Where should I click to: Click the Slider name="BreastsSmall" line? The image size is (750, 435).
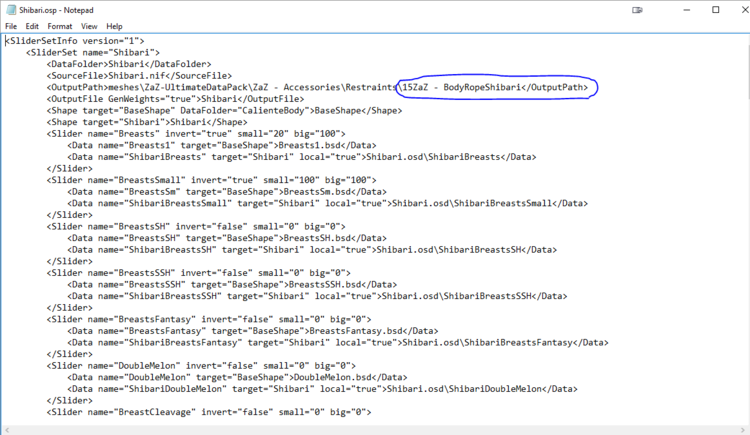click(x=211, y=180)
